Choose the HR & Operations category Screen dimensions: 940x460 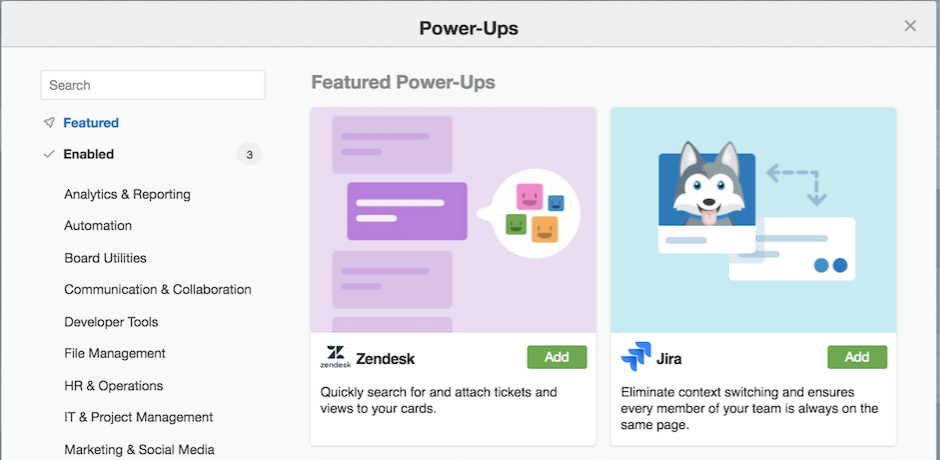(113, 385)
